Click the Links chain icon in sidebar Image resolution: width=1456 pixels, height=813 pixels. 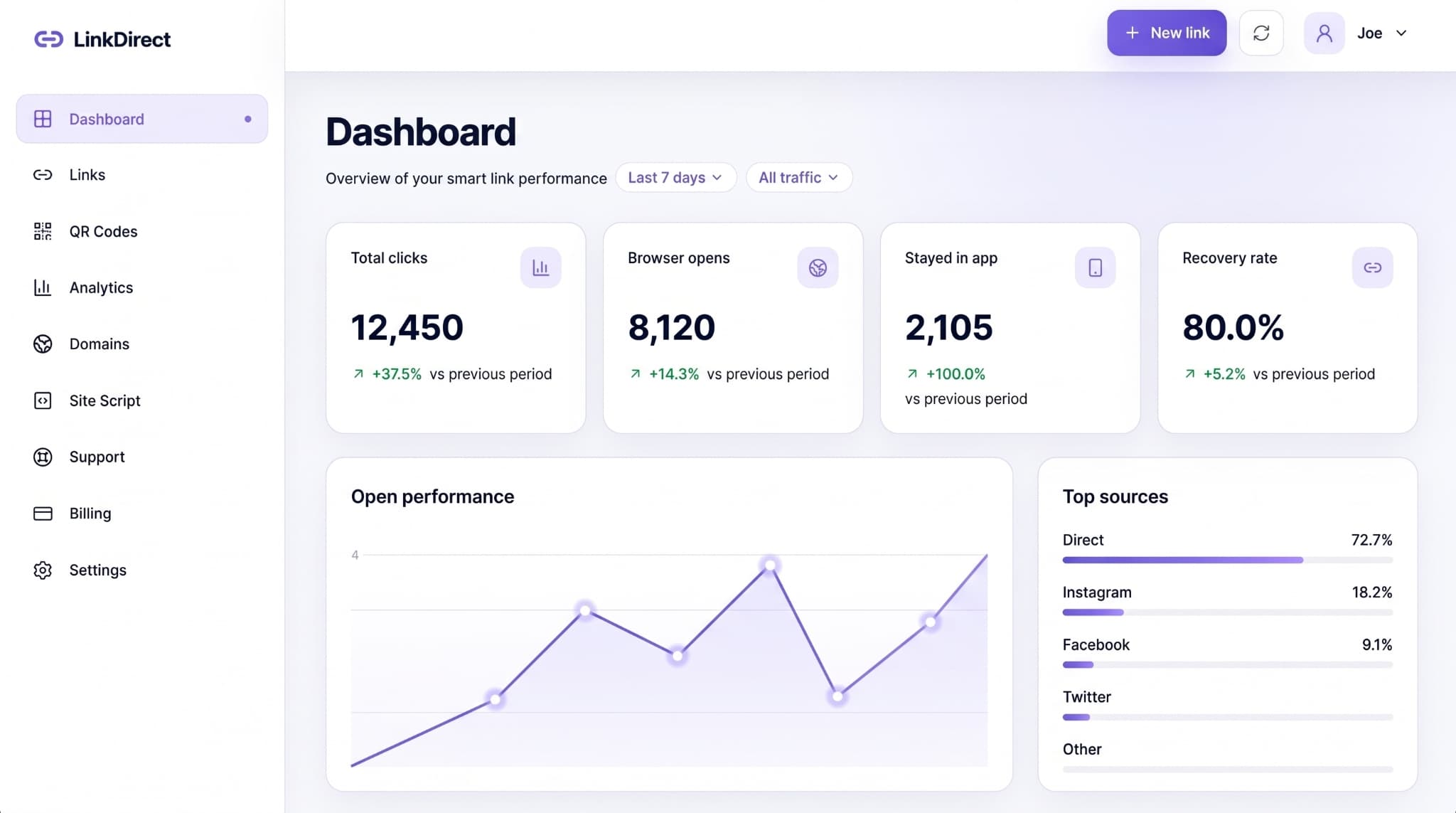click(43, 175)
